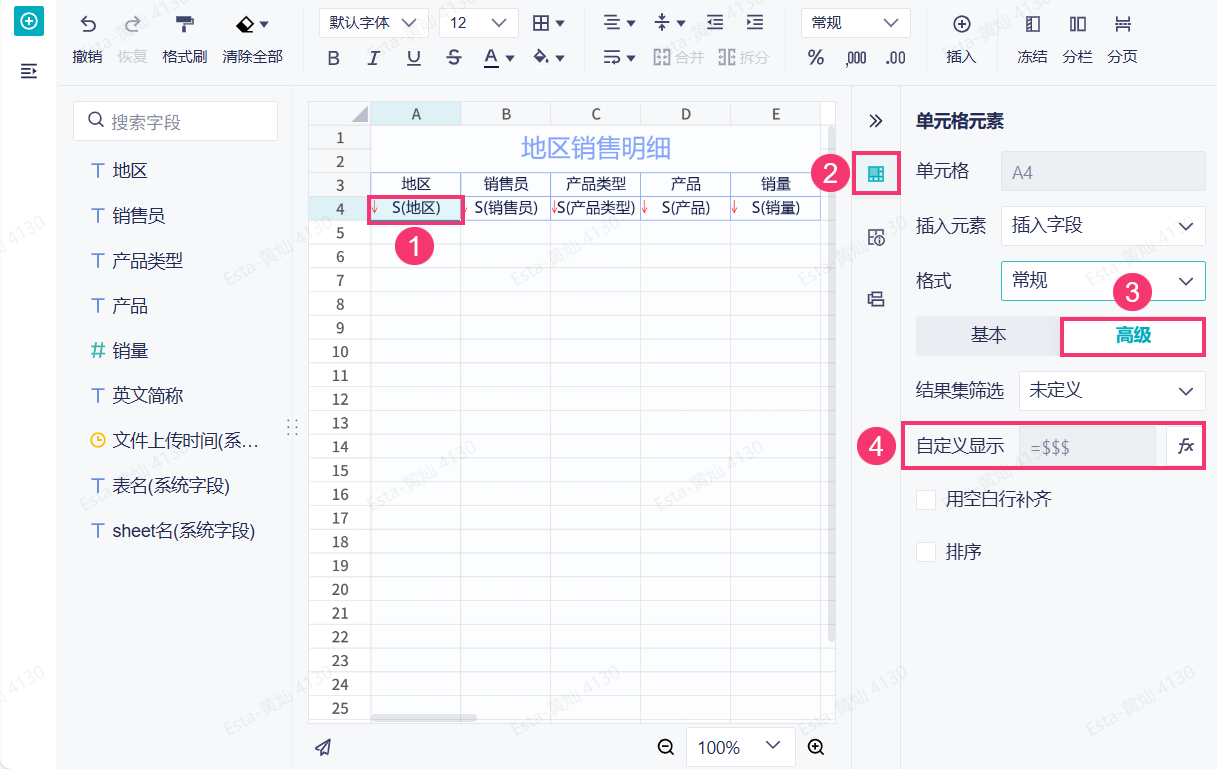Click the Redo (恢复) button
Image resolution: width=1217 pixels, height=769 pixels.
pyautogui.click(x=132, y=38)
